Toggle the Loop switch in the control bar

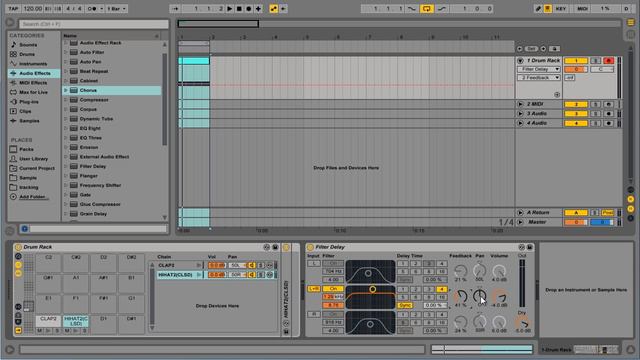pos(427,9)
